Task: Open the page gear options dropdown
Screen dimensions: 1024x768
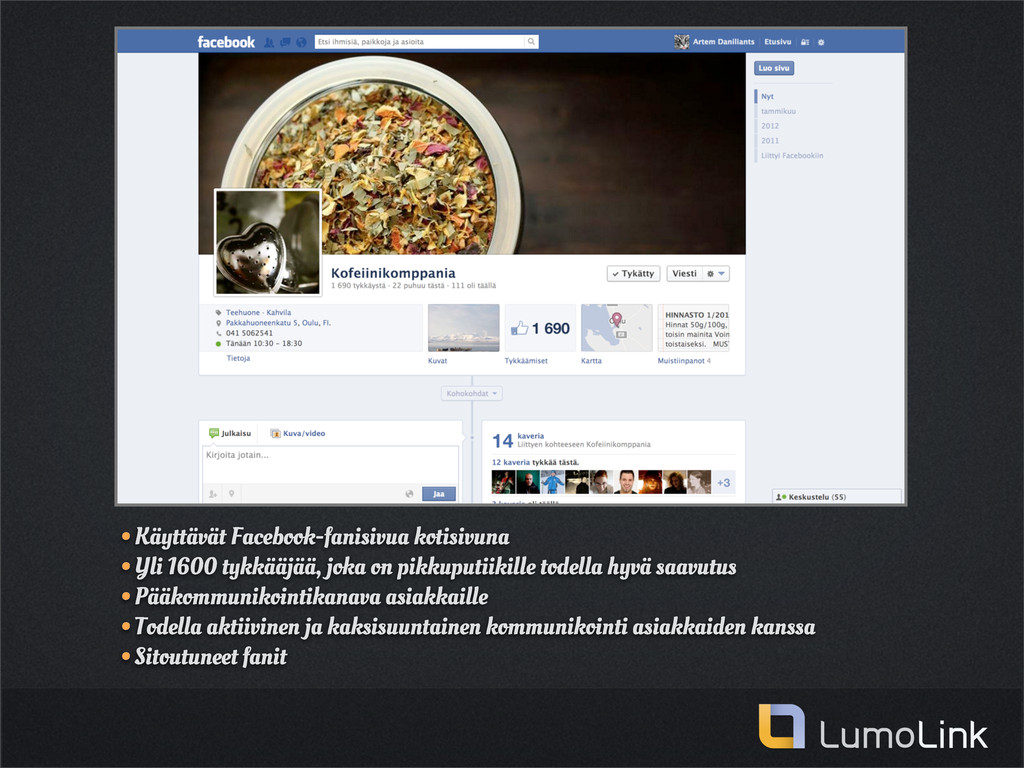Action: (x=716, y=274)
